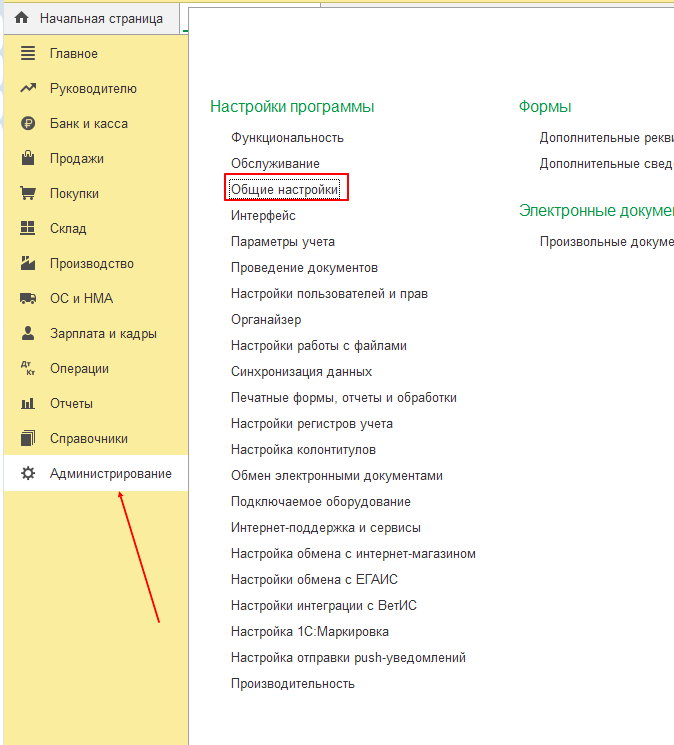
Task: Click the Главное hamburger menu icon
Action: click(28, 53)
